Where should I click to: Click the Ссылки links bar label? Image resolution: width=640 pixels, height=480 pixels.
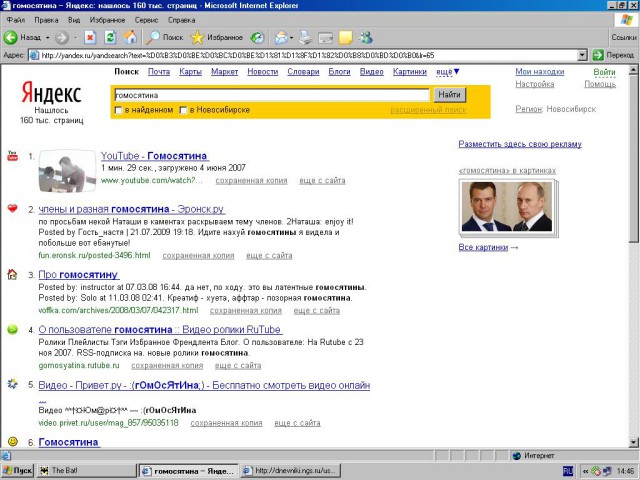pyautogui.click(x=624, y=38)
